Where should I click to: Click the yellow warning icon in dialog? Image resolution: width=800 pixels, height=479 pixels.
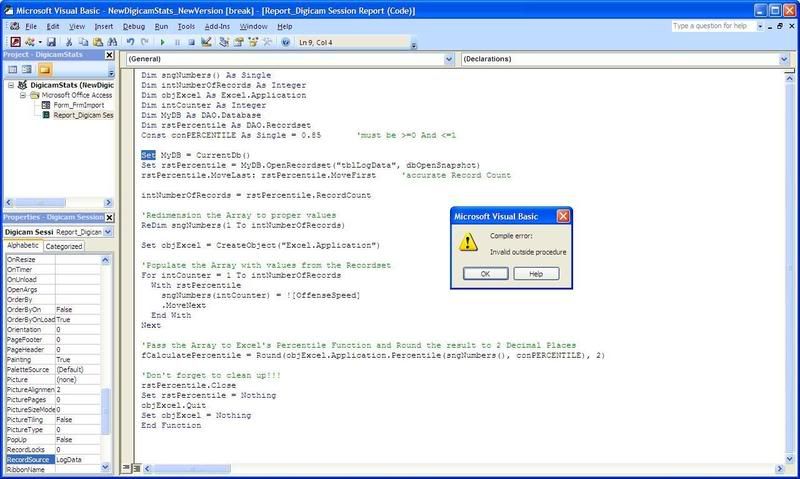tap(468, 242)
